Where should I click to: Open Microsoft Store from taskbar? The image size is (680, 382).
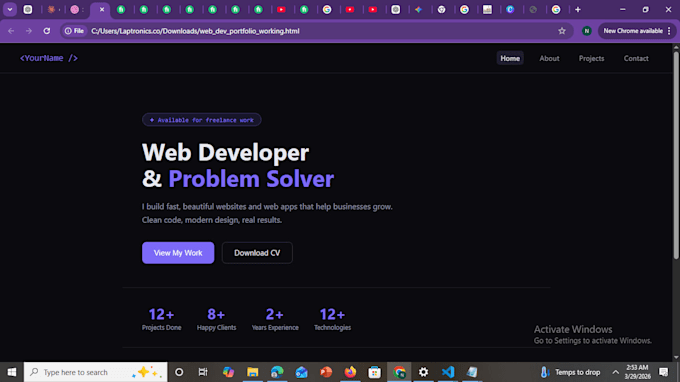point(374,372)
